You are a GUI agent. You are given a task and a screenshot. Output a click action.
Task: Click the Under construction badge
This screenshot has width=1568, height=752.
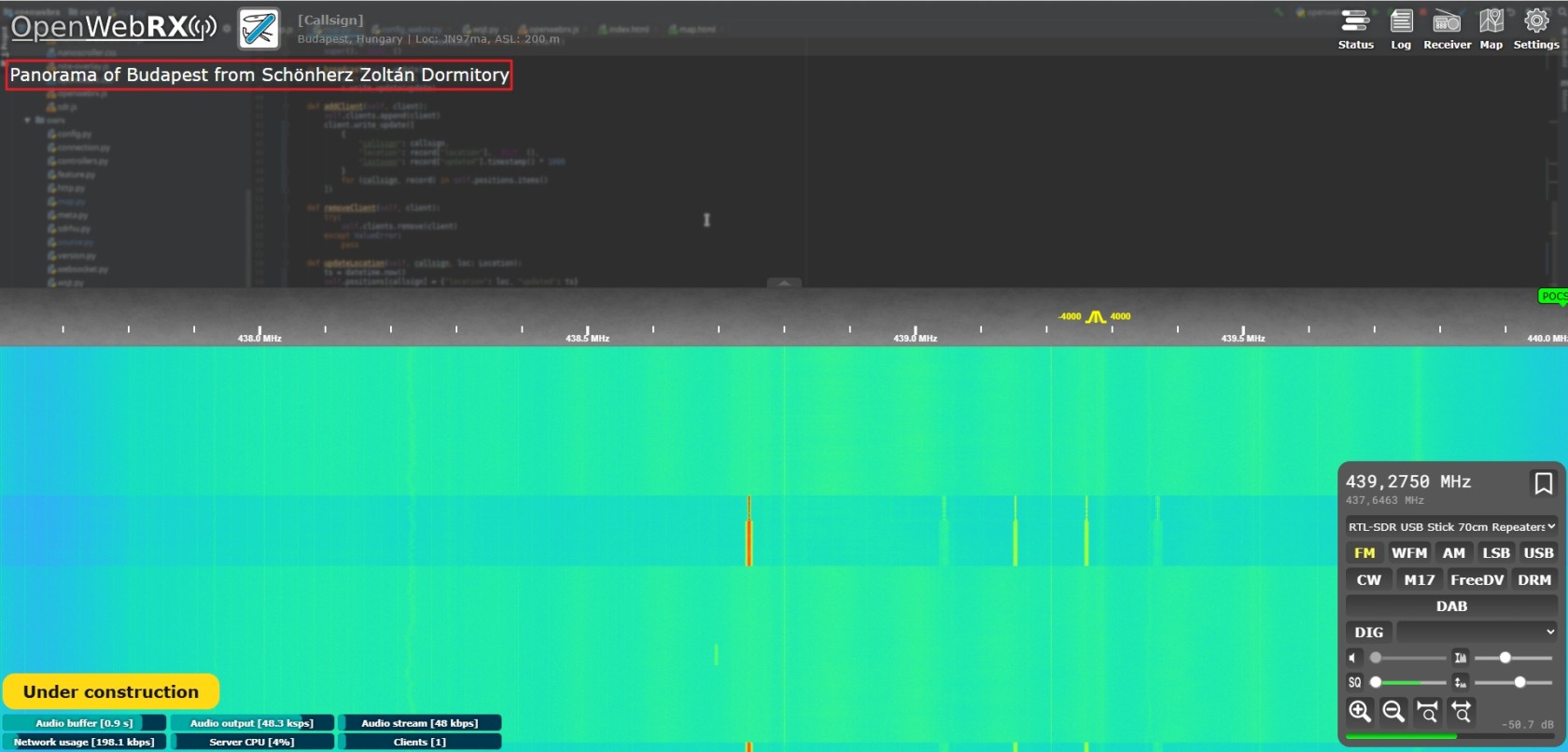[111, 691]
